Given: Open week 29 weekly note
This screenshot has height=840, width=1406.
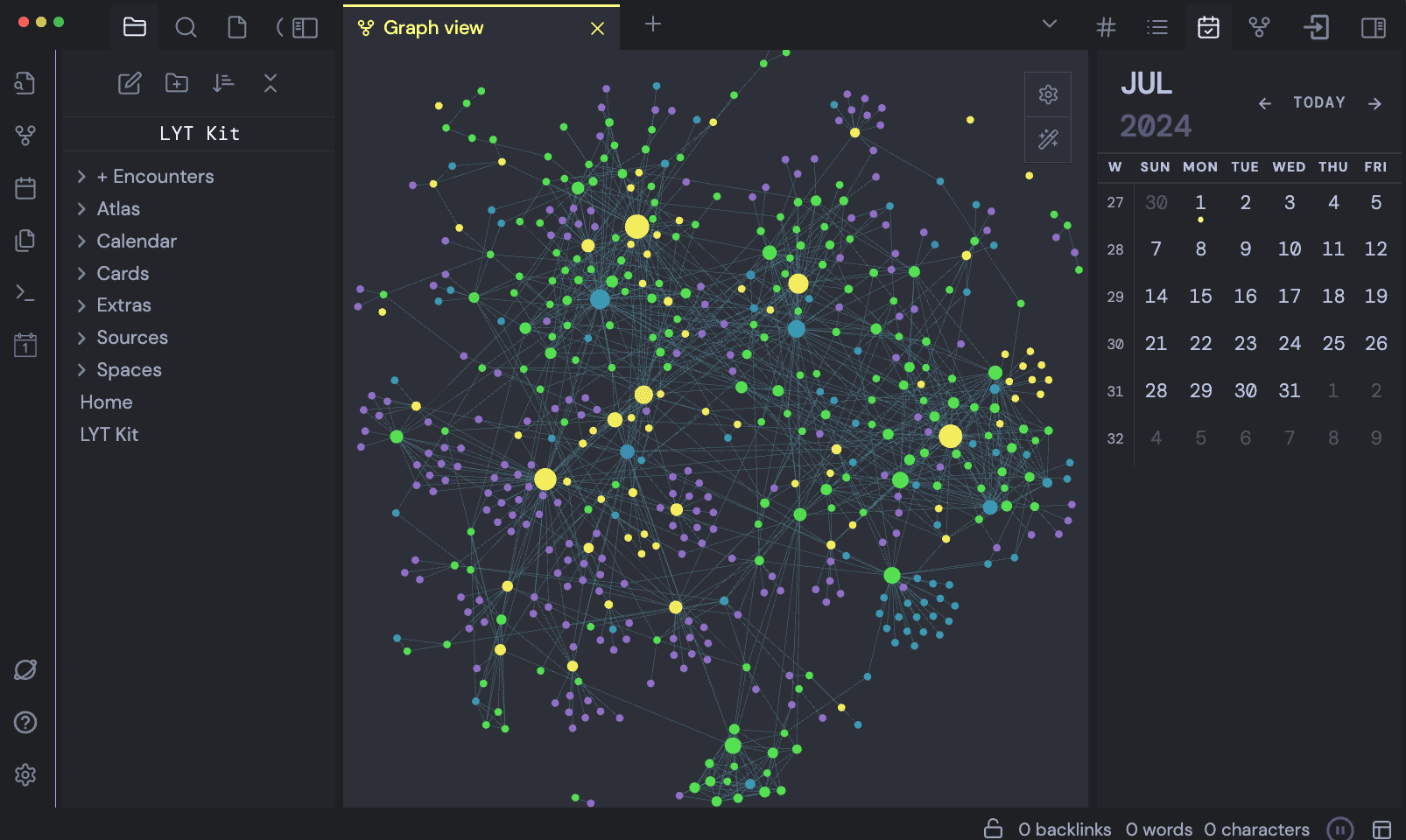Looking at the screenshot, I should 1115,297.
